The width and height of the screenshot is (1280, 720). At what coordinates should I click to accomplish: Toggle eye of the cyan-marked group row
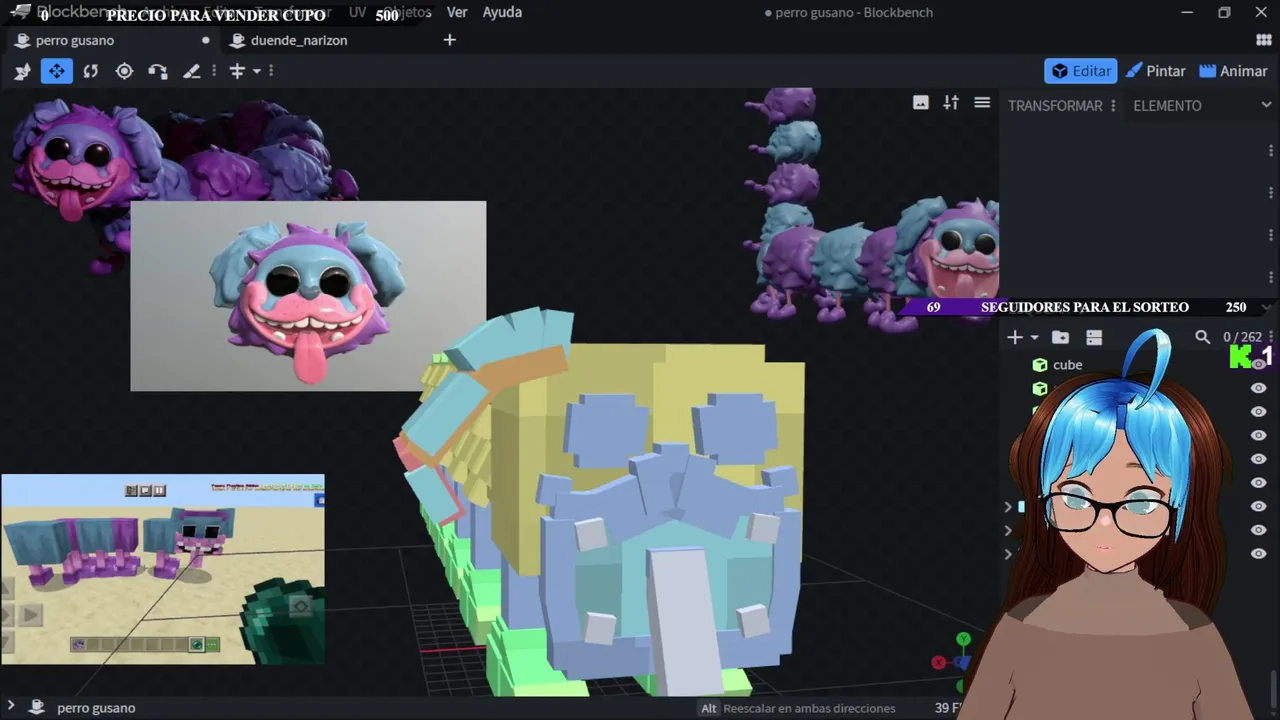tap(1259, 506)
